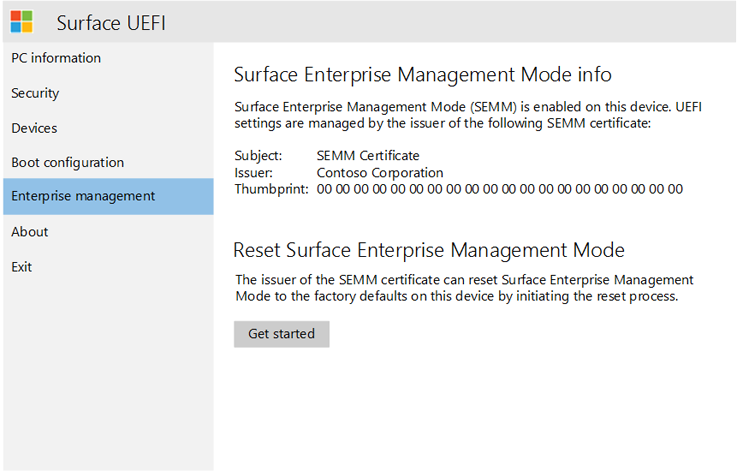Click the Reset Surface Enterprise Management Mode heading
Image resolution: width=737 pixels, height=471 pixels.
click(x=429, y=250)
